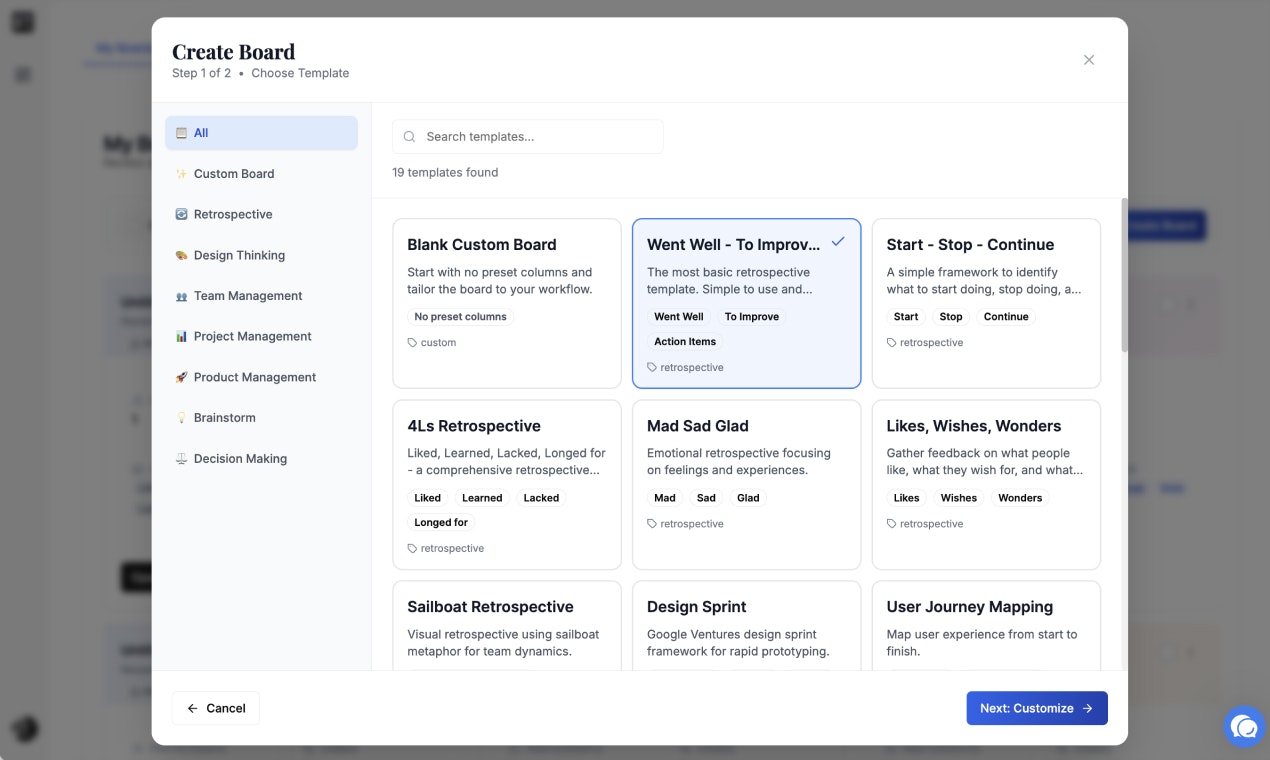1270x760 pixels.
Task: Select the Start - Stop - Continue template
Action: 986,303
